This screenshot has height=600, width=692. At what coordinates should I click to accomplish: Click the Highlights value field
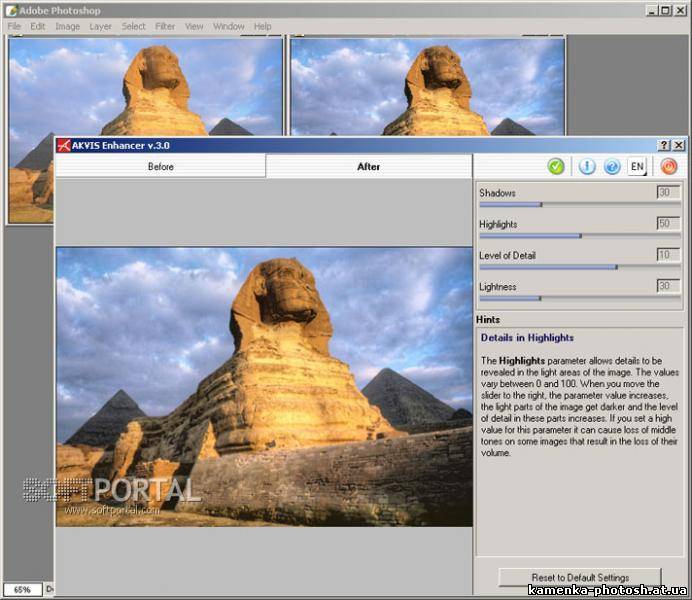coord(669,223)
